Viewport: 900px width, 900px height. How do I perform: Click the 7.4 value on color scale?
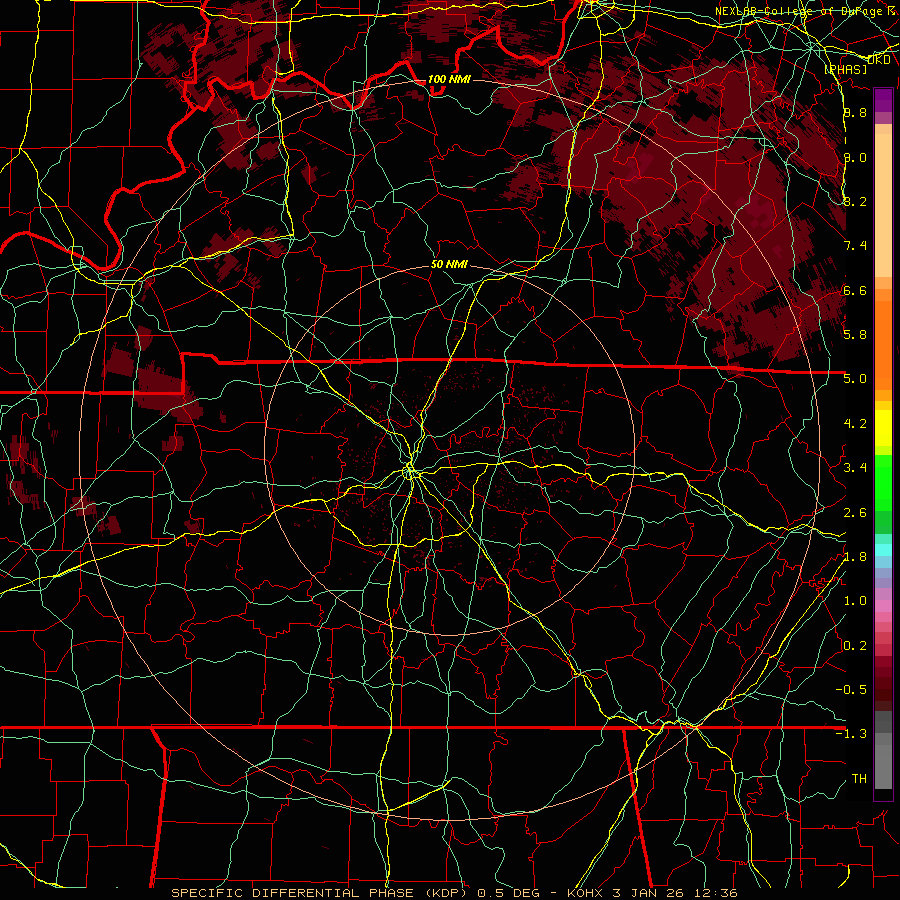pyautogui.click(x=855, y=246)
